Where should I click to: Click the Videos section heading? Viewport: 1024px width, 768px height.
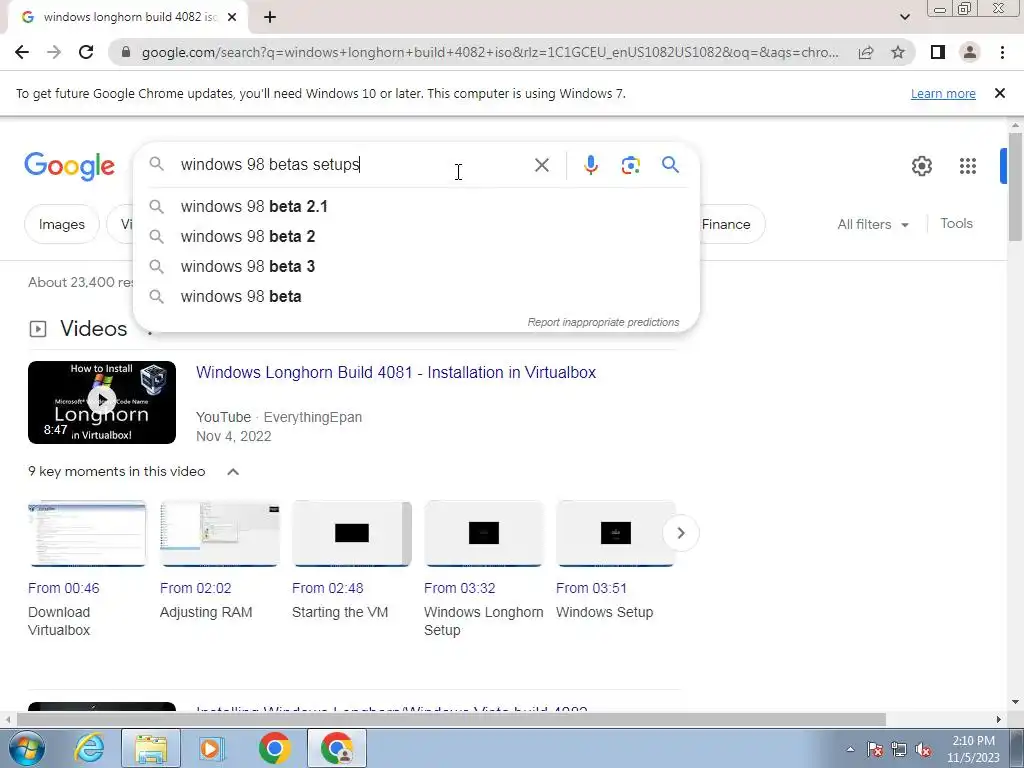93,328
